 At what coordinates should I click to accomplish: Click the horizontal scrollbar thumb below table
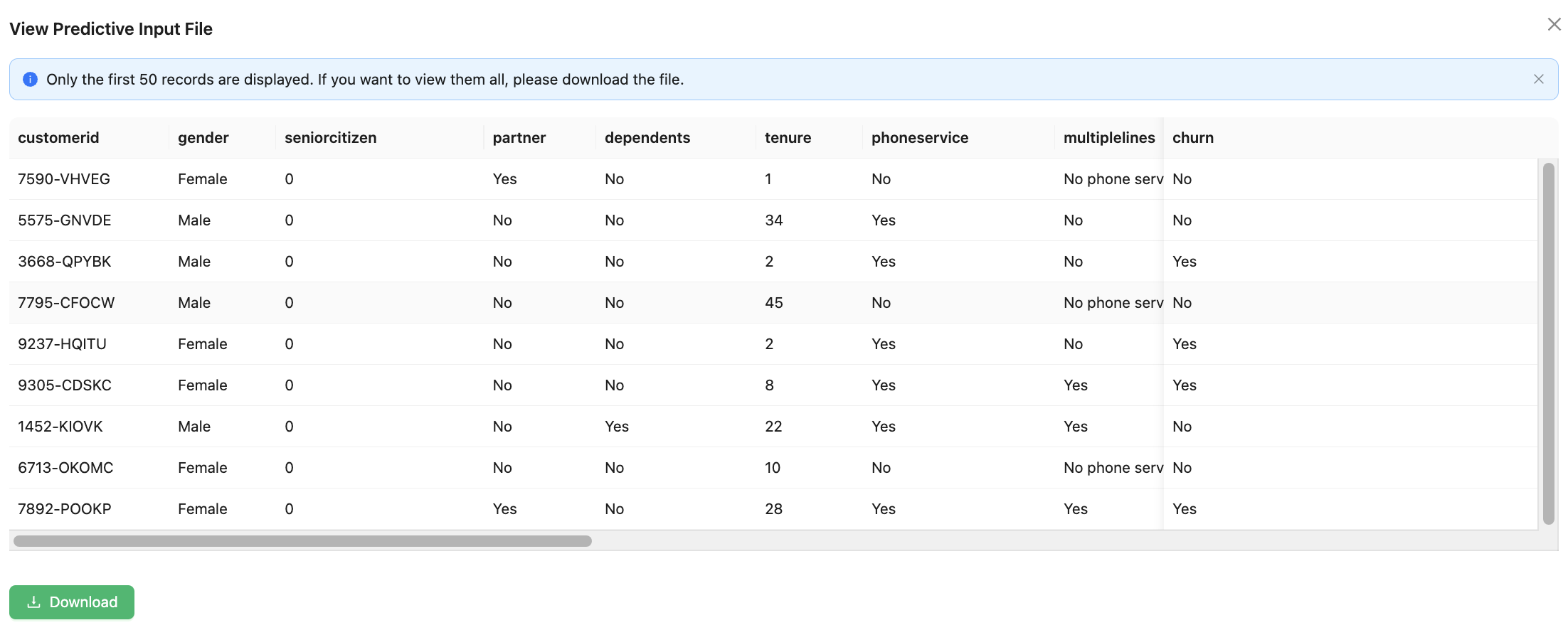(x=302, y=541)
